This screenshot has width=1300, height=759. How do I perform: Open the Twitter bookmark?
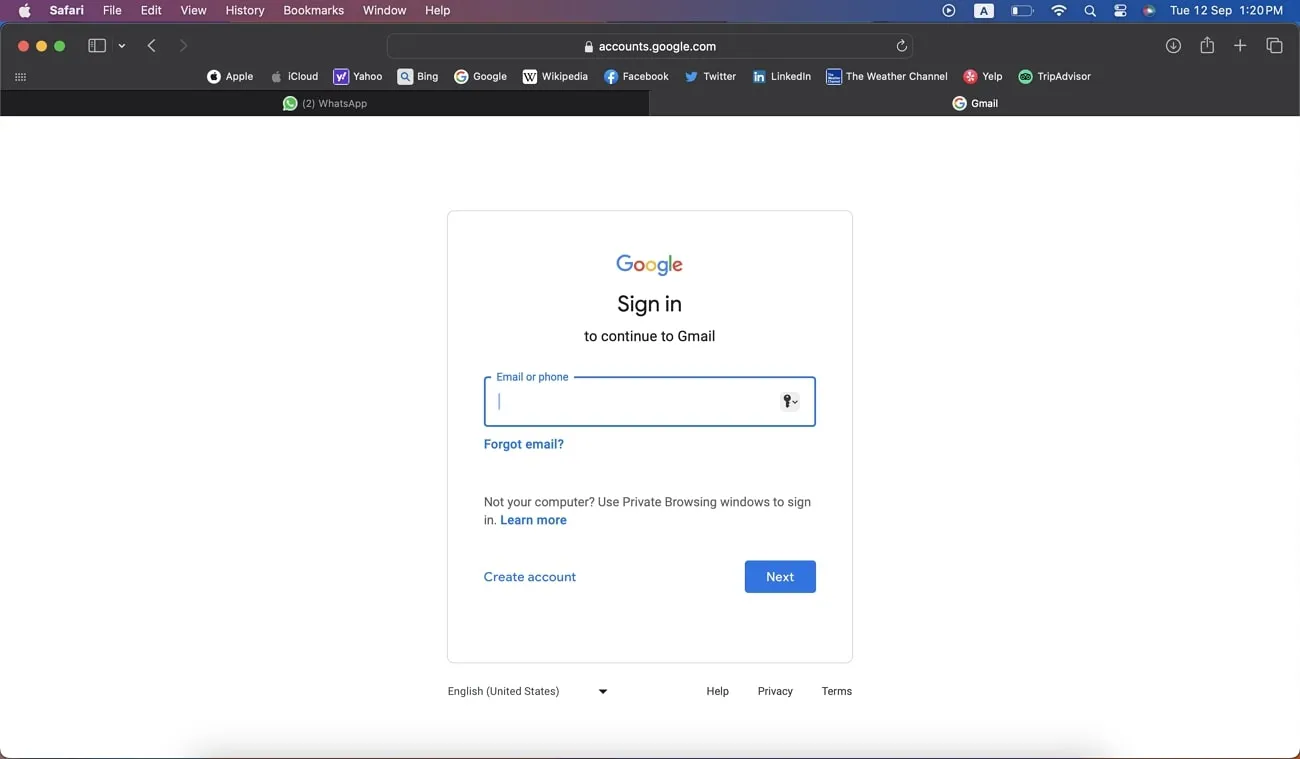710,76
